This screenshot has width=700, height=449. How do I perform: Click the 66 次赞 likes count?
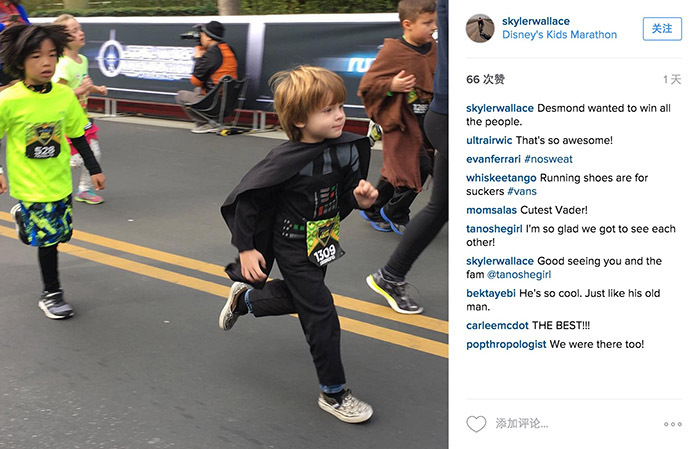pyautogui.click(x=485, y=79)
